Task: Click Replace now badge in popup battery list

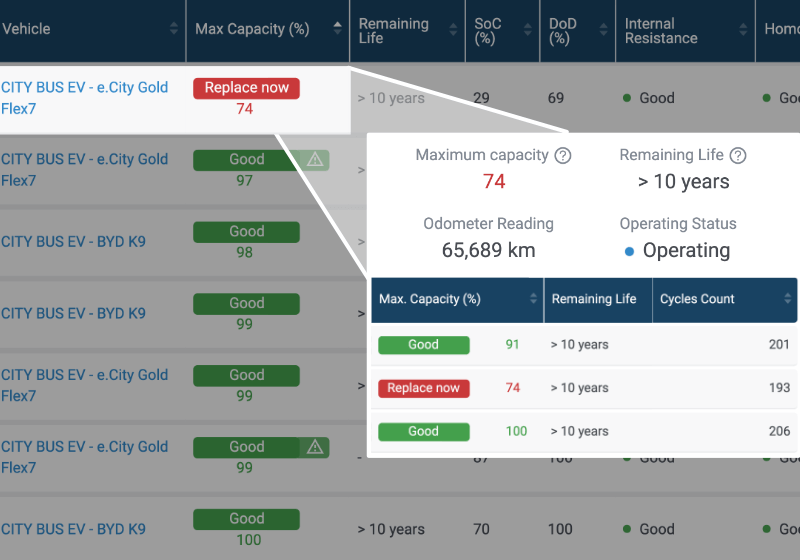Action: click(423, 388)
